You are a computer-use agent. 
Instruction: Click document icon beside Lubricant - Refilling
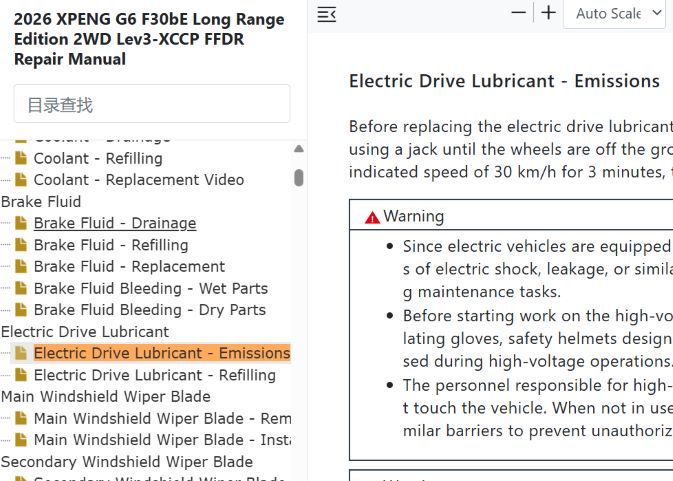(21, 375)
